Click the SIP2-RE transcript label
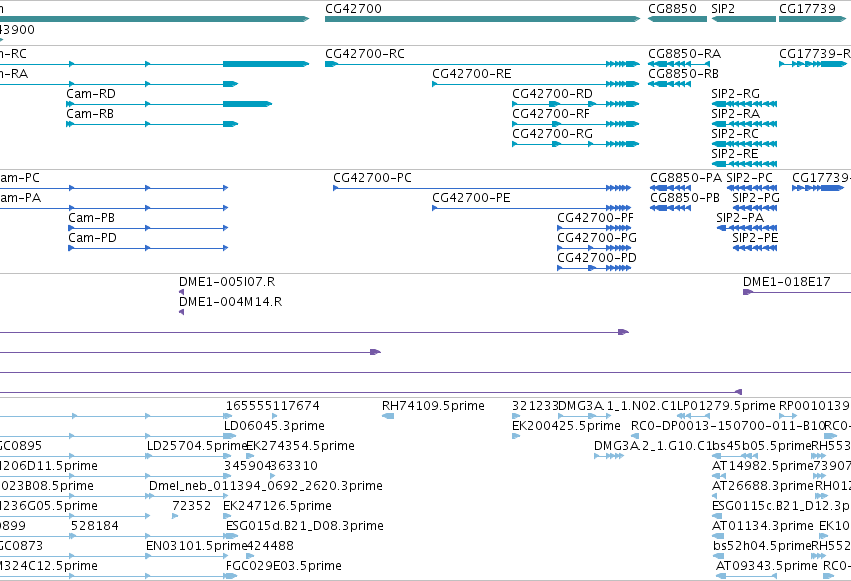 coord(735,154)
